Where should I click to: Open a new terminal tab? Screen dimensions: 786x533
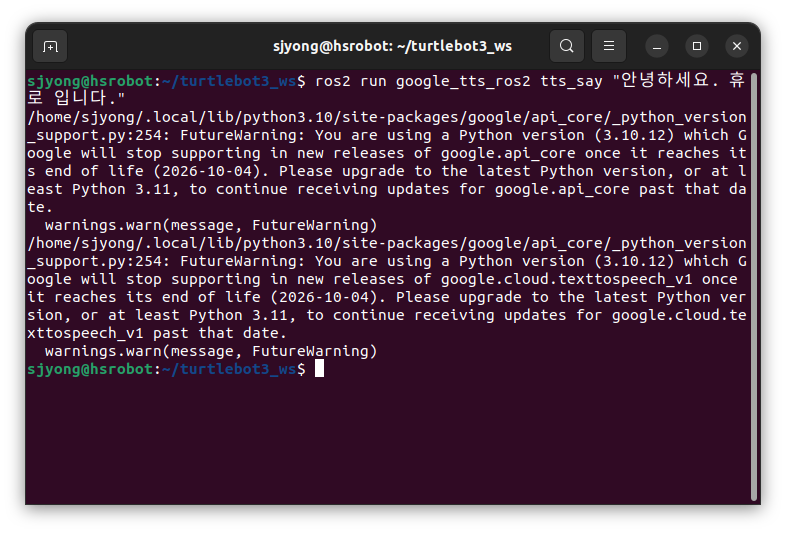[50, 46]
